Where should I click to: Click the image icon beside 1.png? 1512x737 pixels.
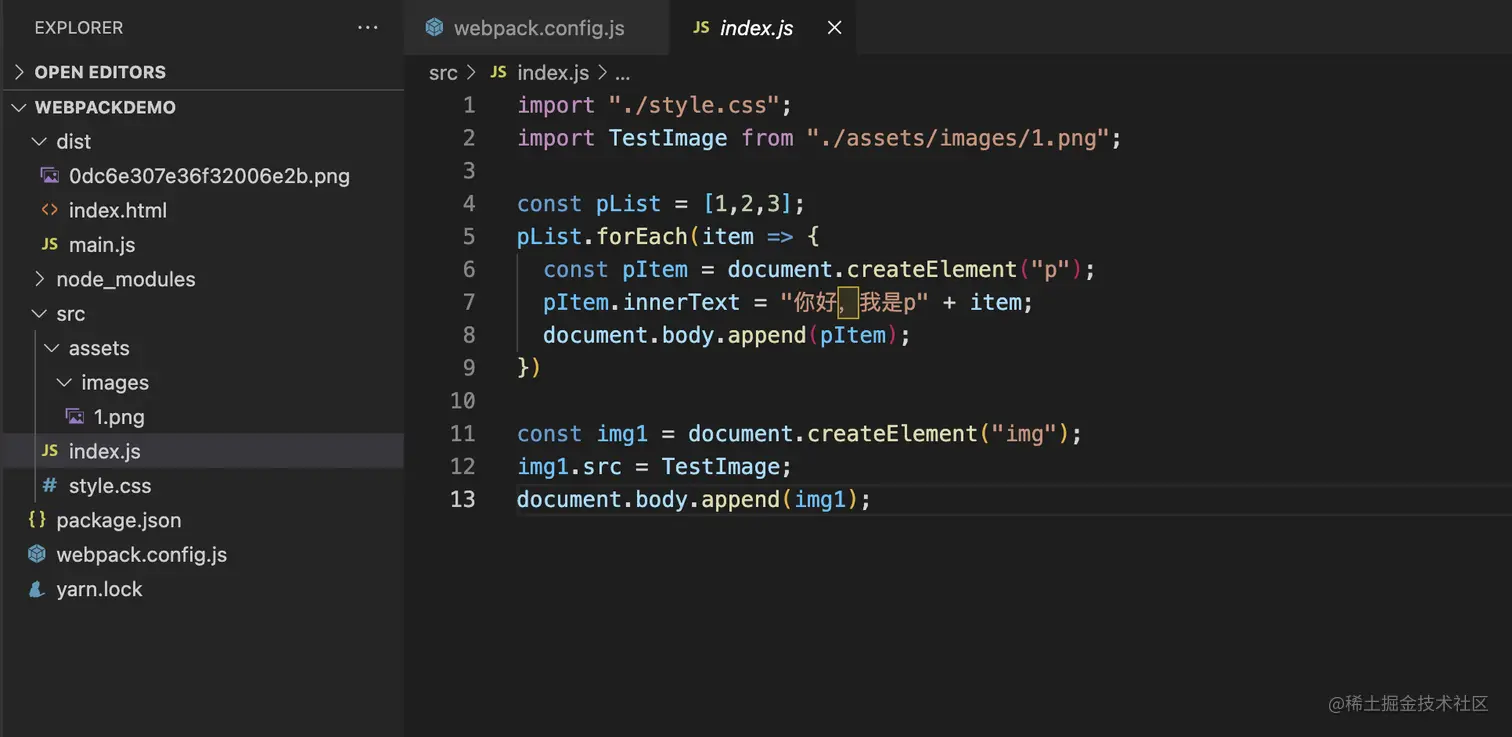(x=74, y=417)
